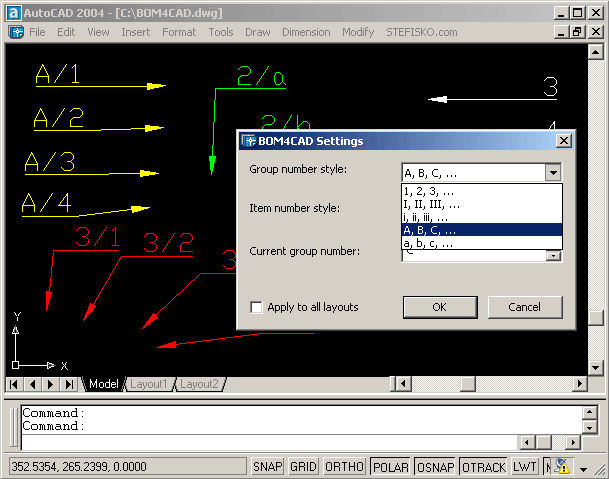Click the communication center warning tray icon
609x479 pixels.
(562, 466)
